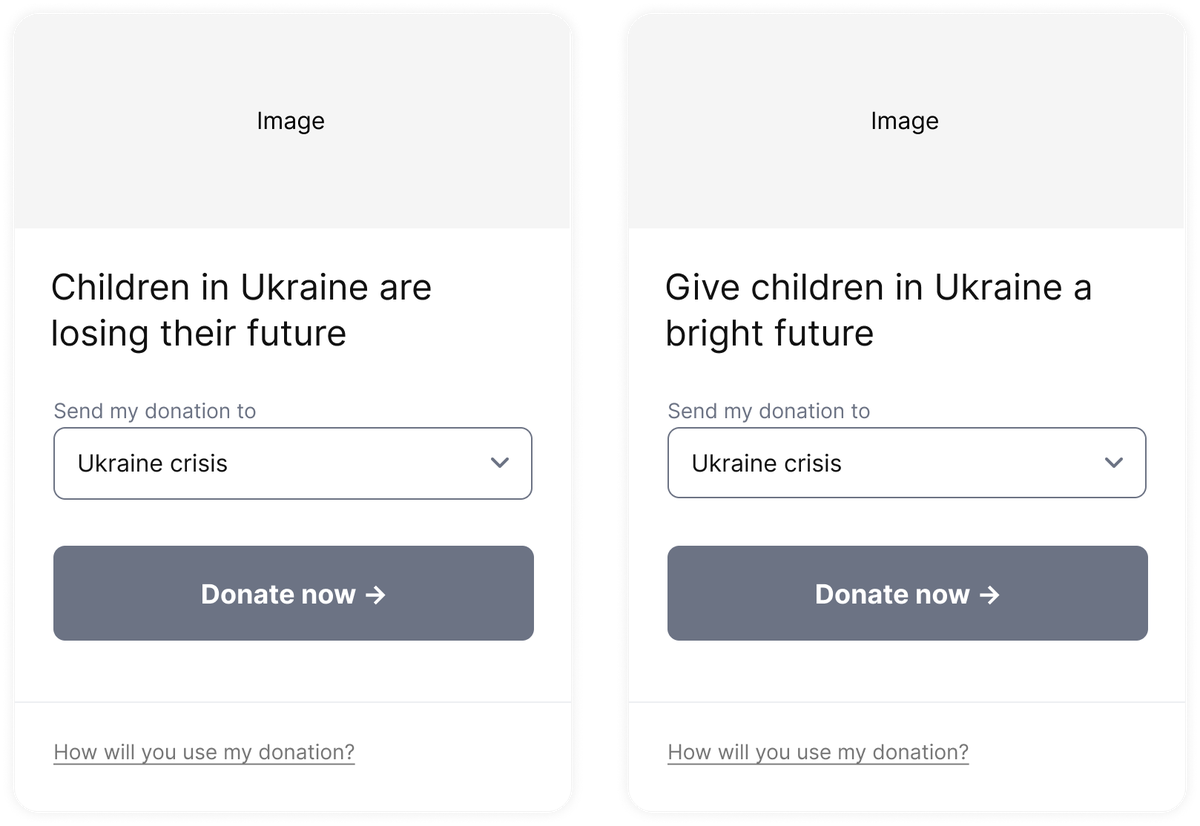This screenshot has height=826, width=1200.
Task: Open the left card's Ukraine crisis dropdown
Action: [x=292, y=463]
